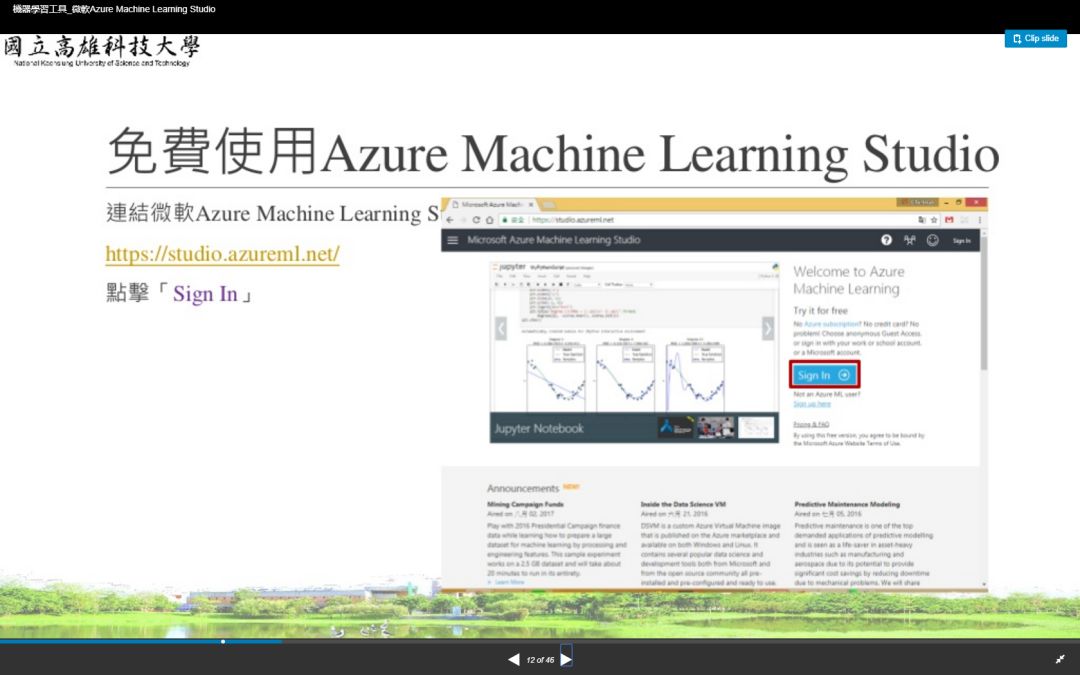Viewport: 1080px width, 675px height.
Task: Click the Gmail extension icon in the browser toolbar
Action: tap(949, 220)
